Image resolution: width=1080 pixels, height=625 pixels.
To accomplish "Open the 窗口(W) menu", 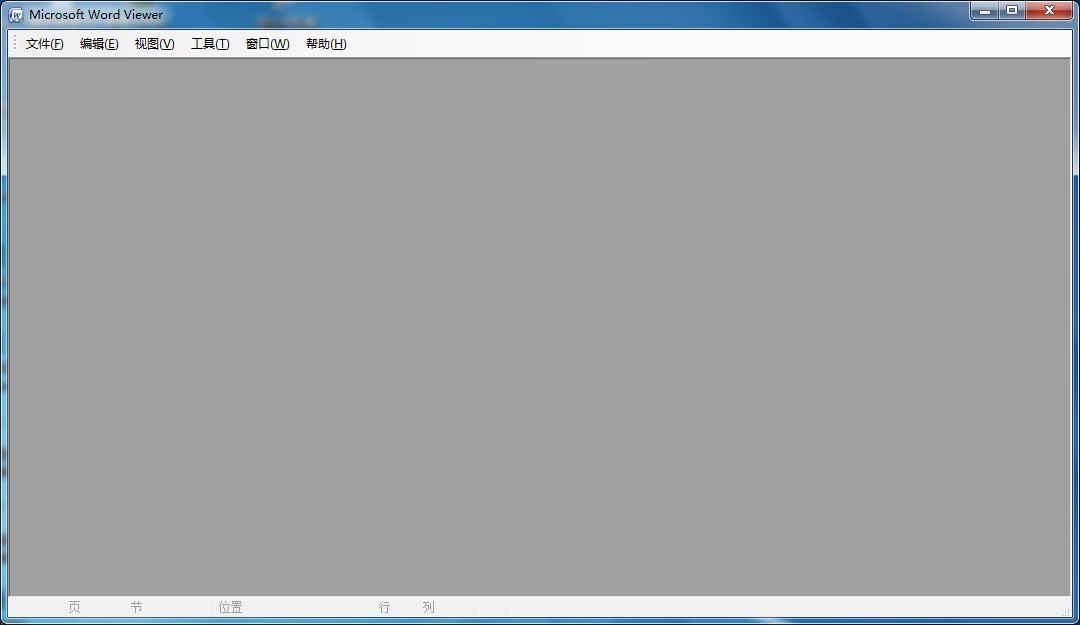I will 267,44.
